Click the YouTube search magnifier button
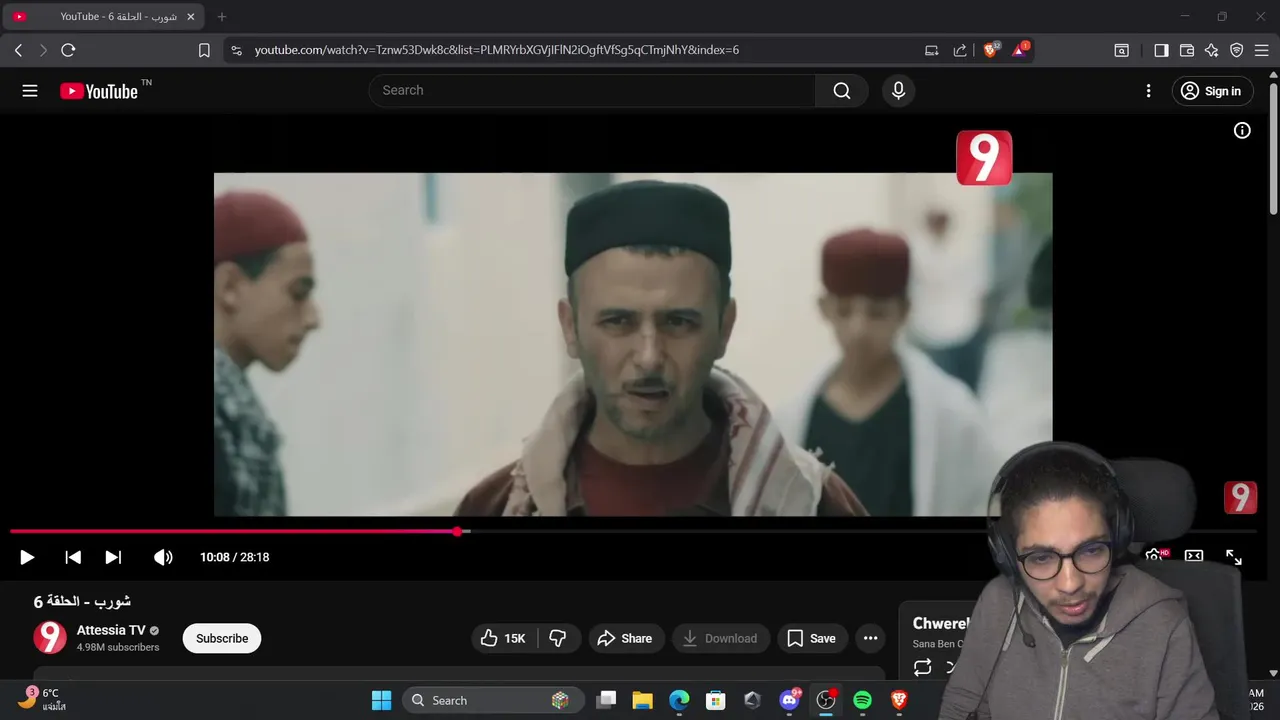 coord(841,91)
